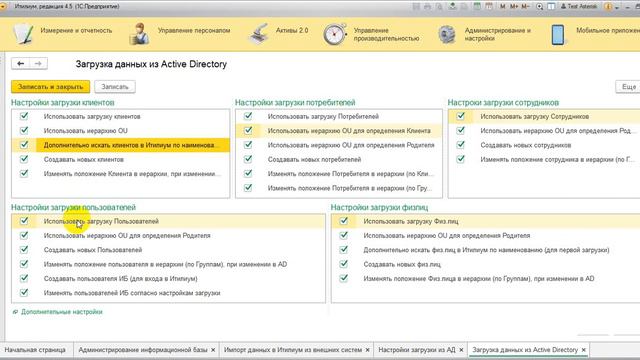Click the Save icon in title toolbar
This screenshot has height=360, width=640.
tap(416, 7)
